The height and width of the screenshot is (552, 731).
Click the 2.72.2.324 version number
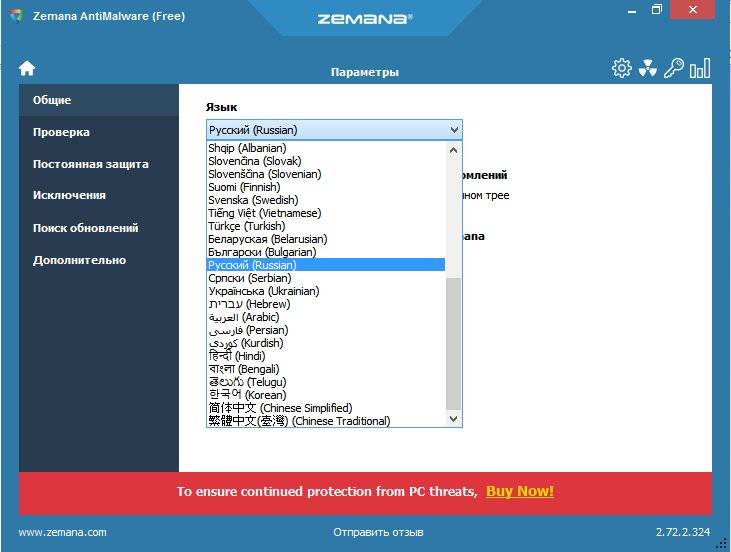(683, 532)
